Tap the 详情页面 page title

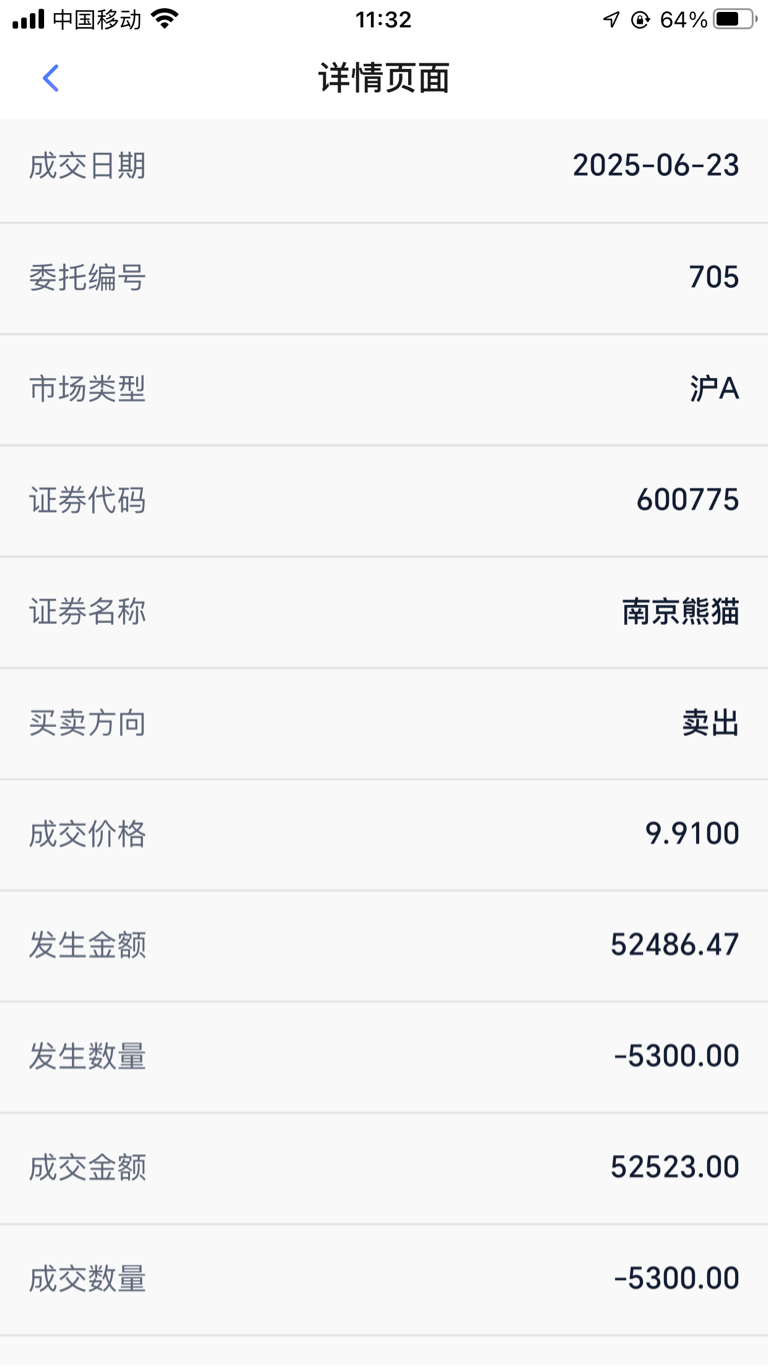[384, 78]
